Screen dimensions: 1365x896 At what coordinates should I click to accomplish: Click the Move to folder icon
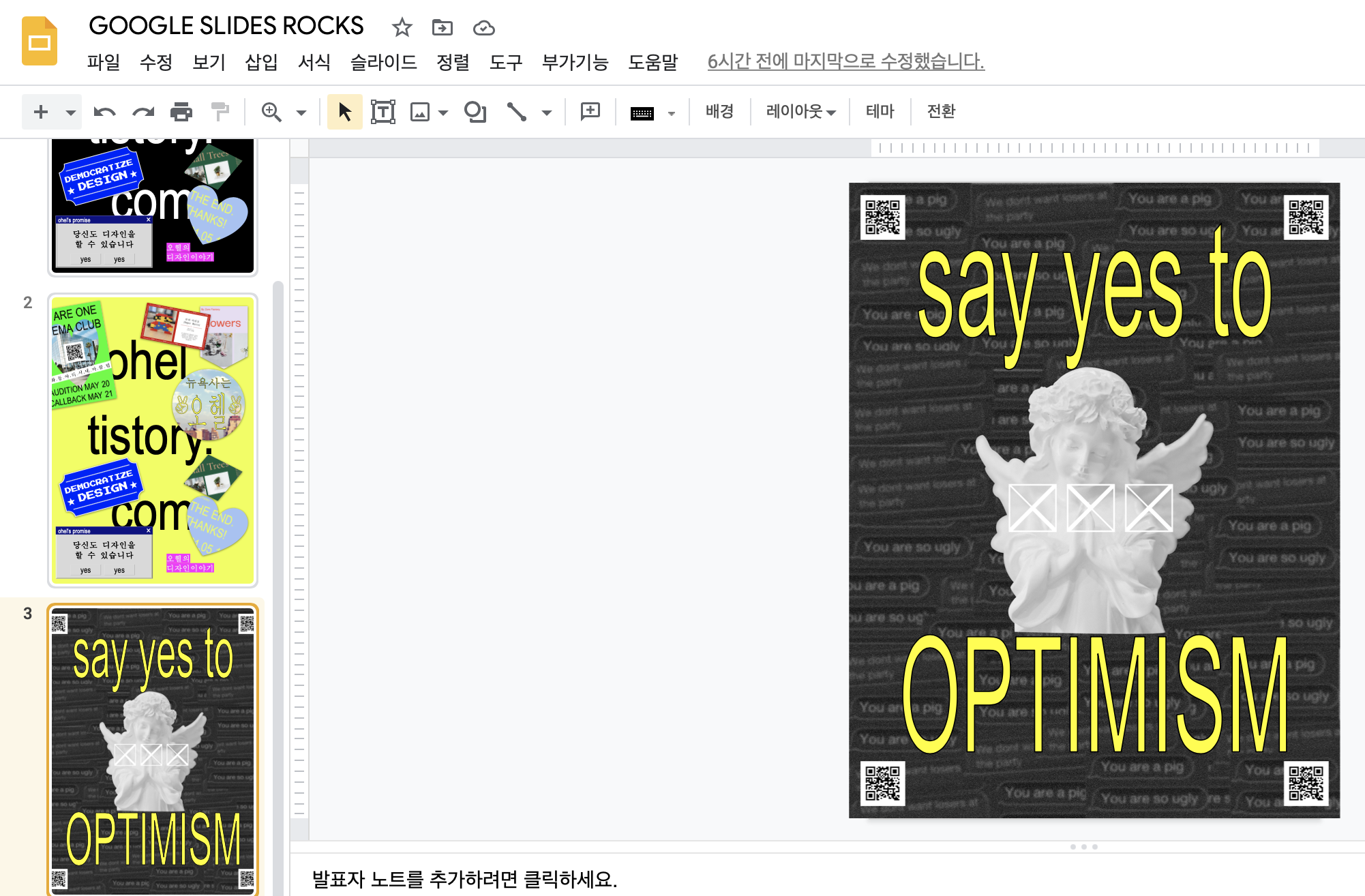click(442, 28)
